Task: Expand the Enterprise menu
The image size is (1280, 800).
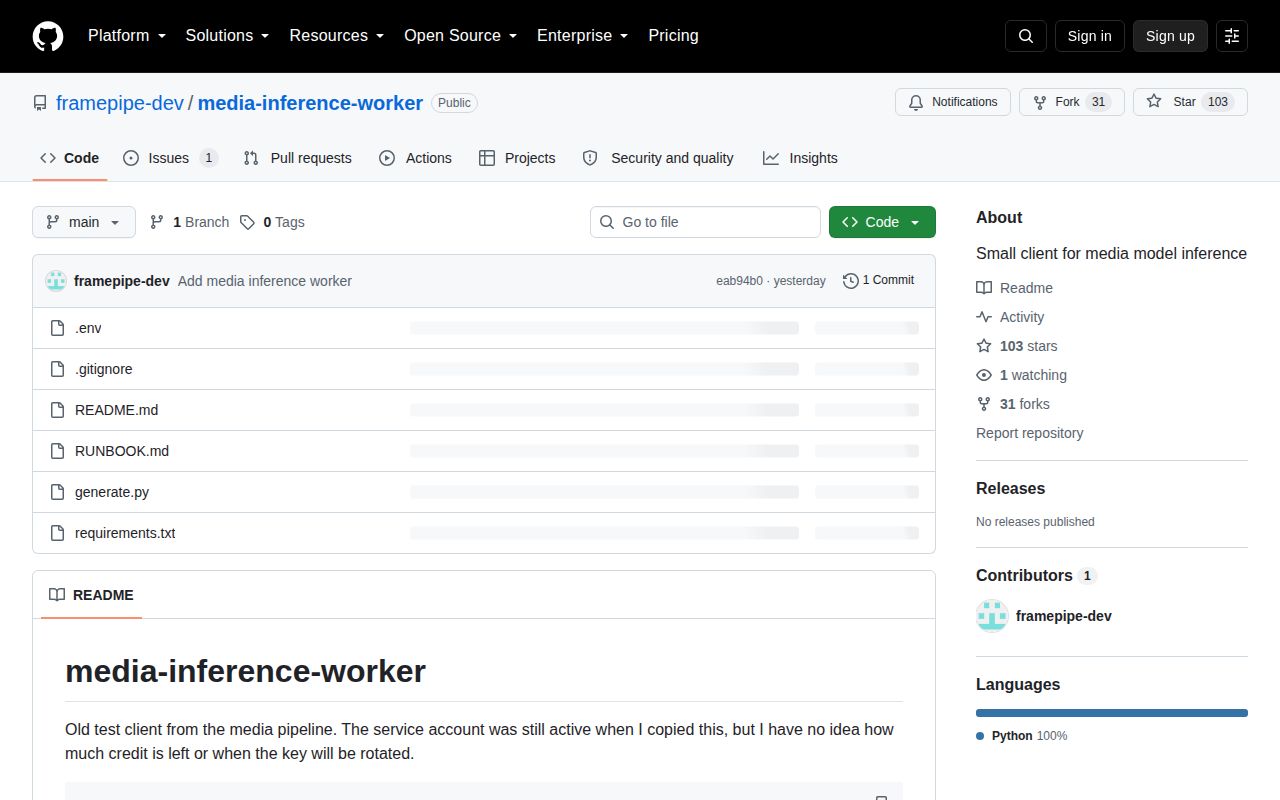Action: coord(583,36)
